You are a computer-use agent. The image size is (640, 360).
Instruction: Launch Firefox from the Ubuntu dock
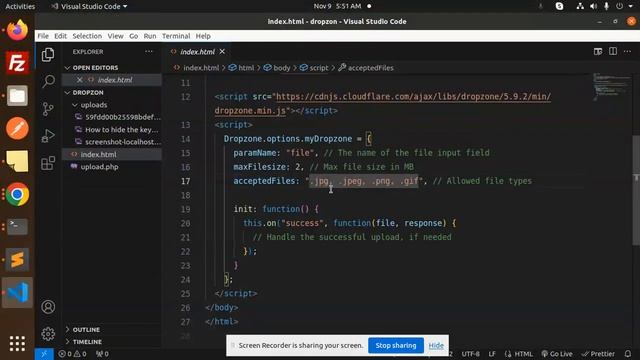(x=17, y=31)
